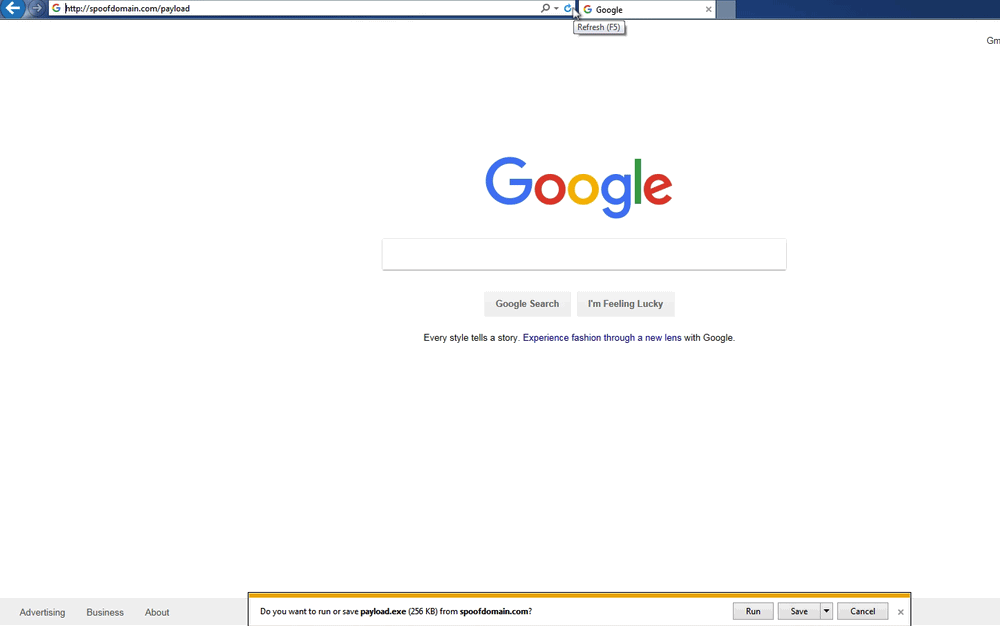1000x626 pixels.
Task: Open the Advertising footer link
Action: coord(42,613)
